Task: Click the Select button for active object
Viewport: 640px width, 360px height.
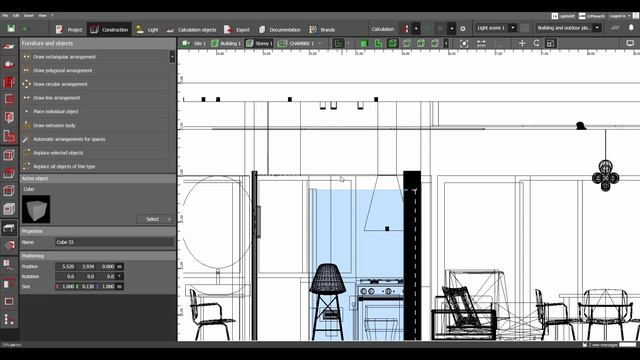Action: 155,219
